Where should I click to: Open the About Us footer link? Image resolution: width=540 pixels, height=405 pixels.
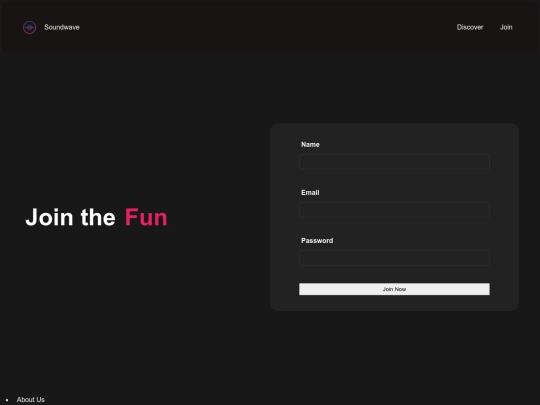tap(31, 399)
